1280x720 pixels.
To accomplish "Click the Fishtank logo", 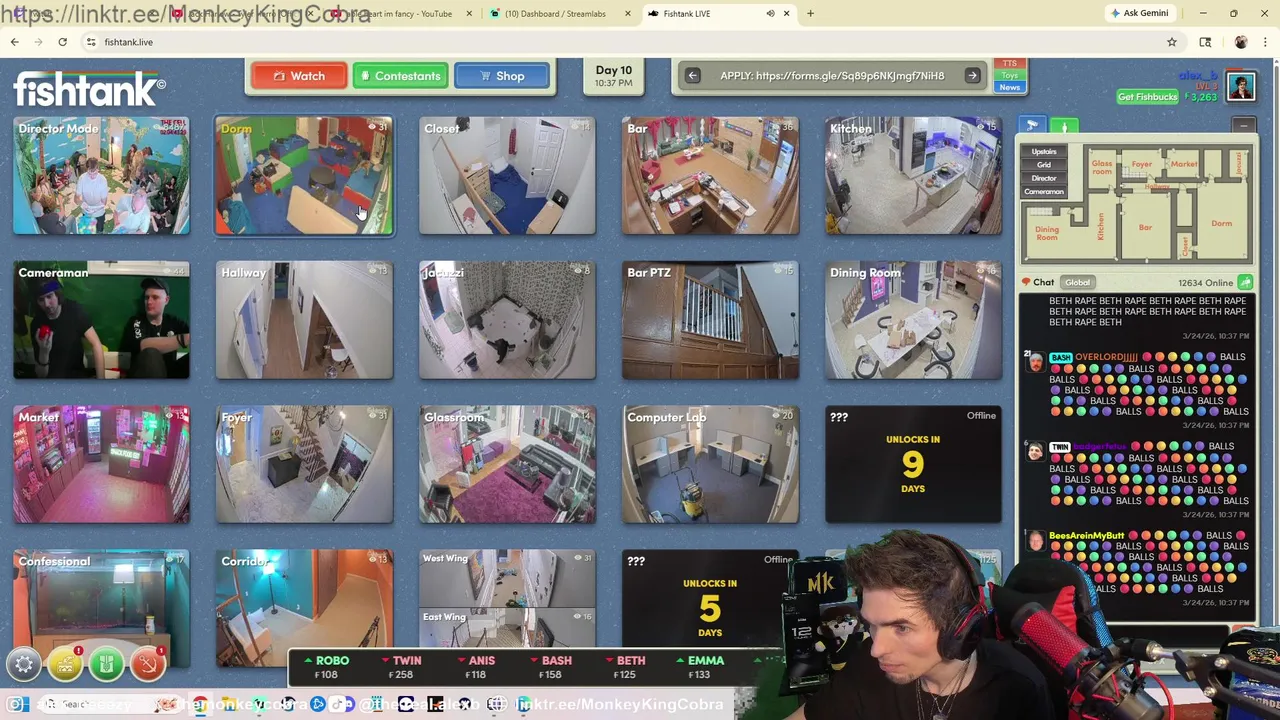I will tap(89, 89).
